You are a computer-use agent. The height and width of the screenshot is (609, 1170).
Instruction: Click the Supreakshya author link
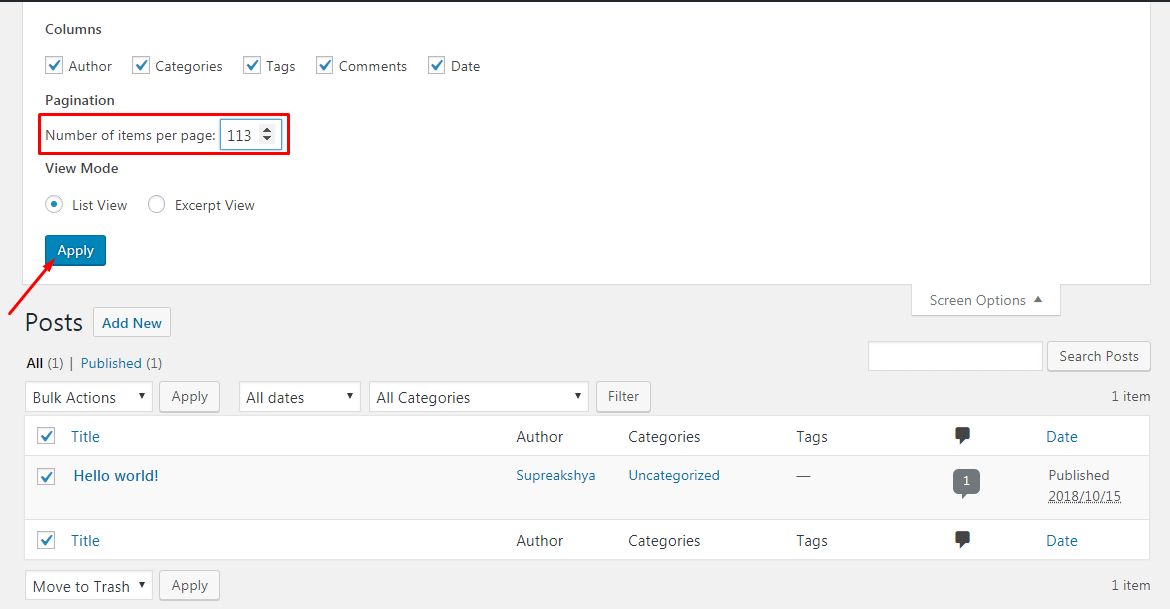pos(556,475)
